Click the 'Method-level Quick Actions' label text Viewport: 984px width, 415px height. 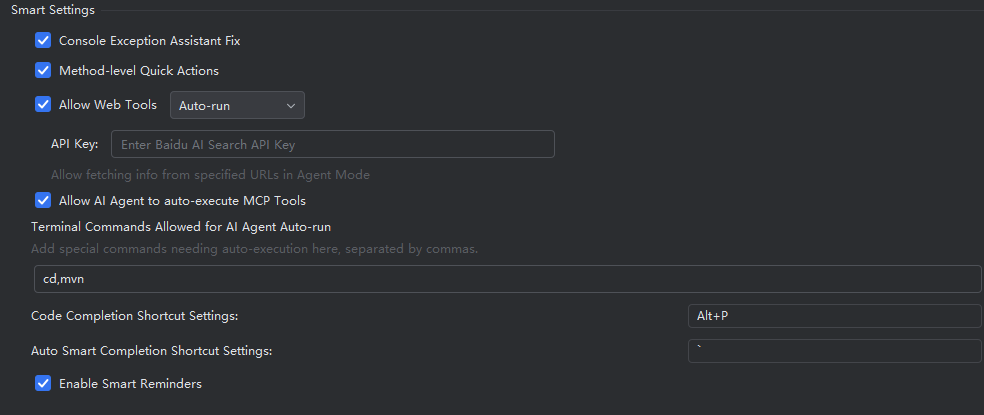tap(139, 71)
